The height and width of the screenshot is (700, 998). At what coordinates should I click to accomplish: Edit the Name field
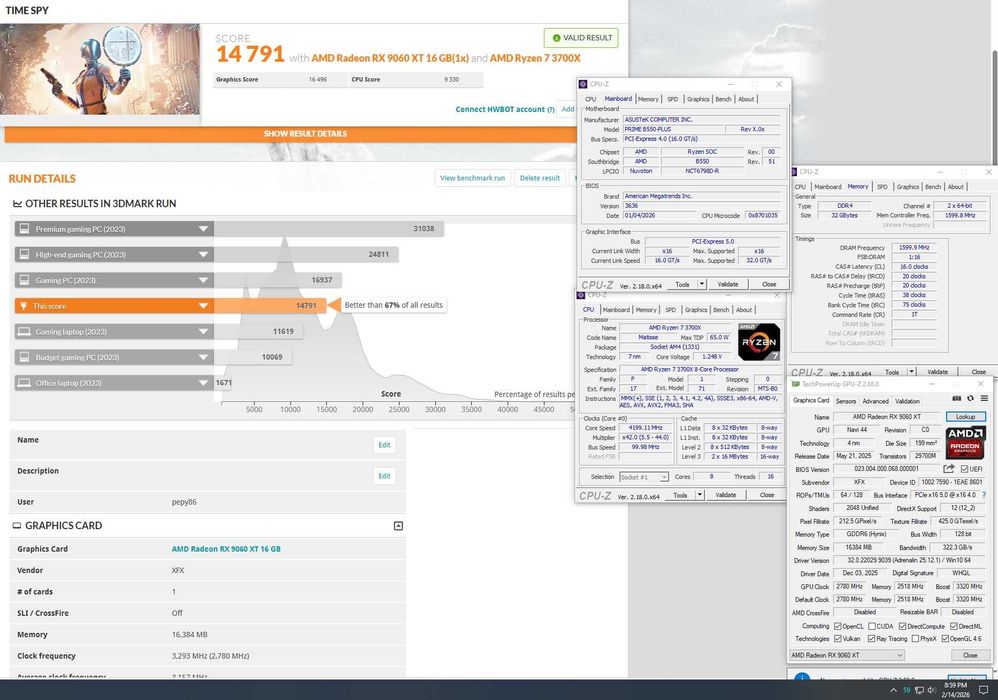pos(384,445)
